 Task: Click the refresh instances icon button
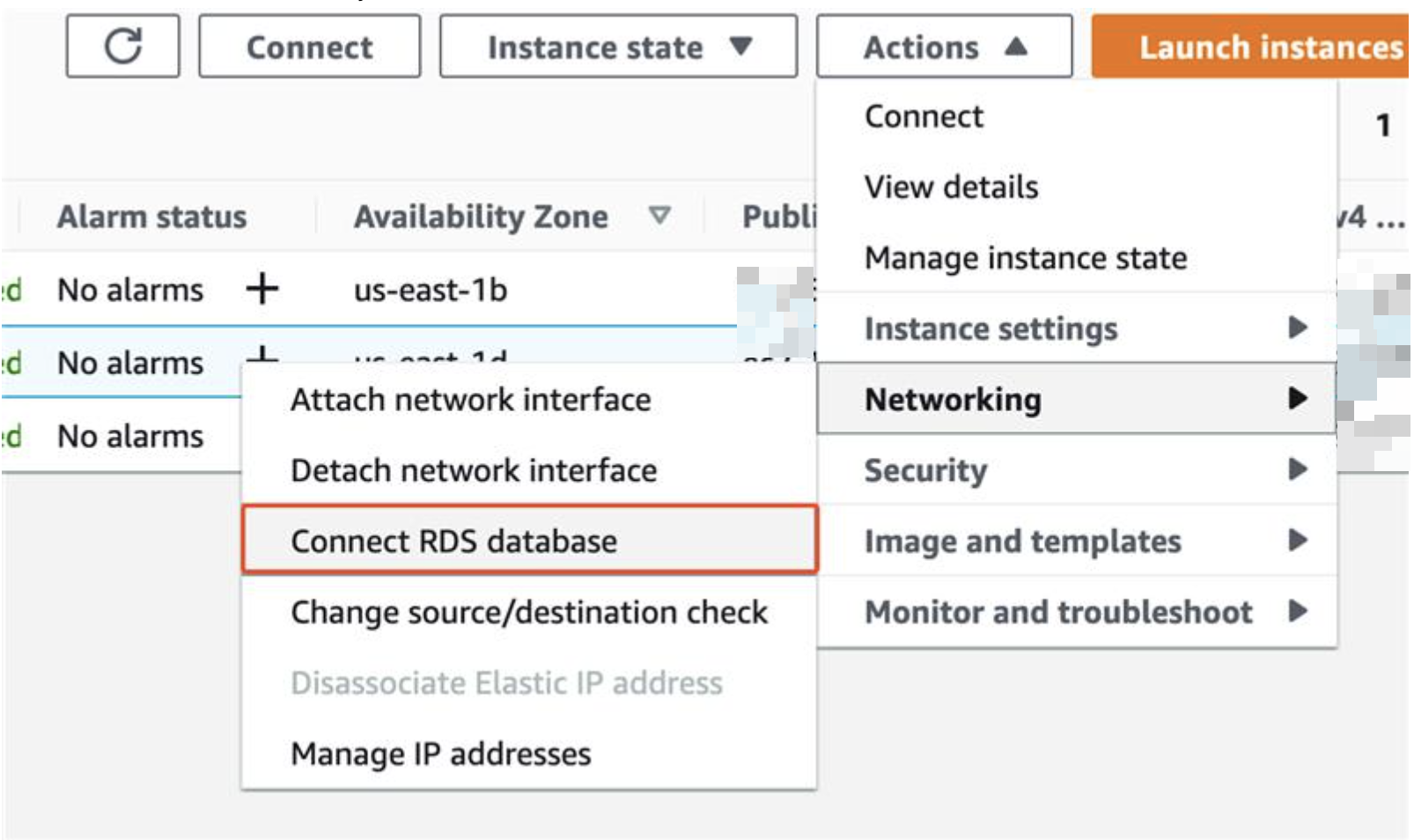[x=123, y=47]
